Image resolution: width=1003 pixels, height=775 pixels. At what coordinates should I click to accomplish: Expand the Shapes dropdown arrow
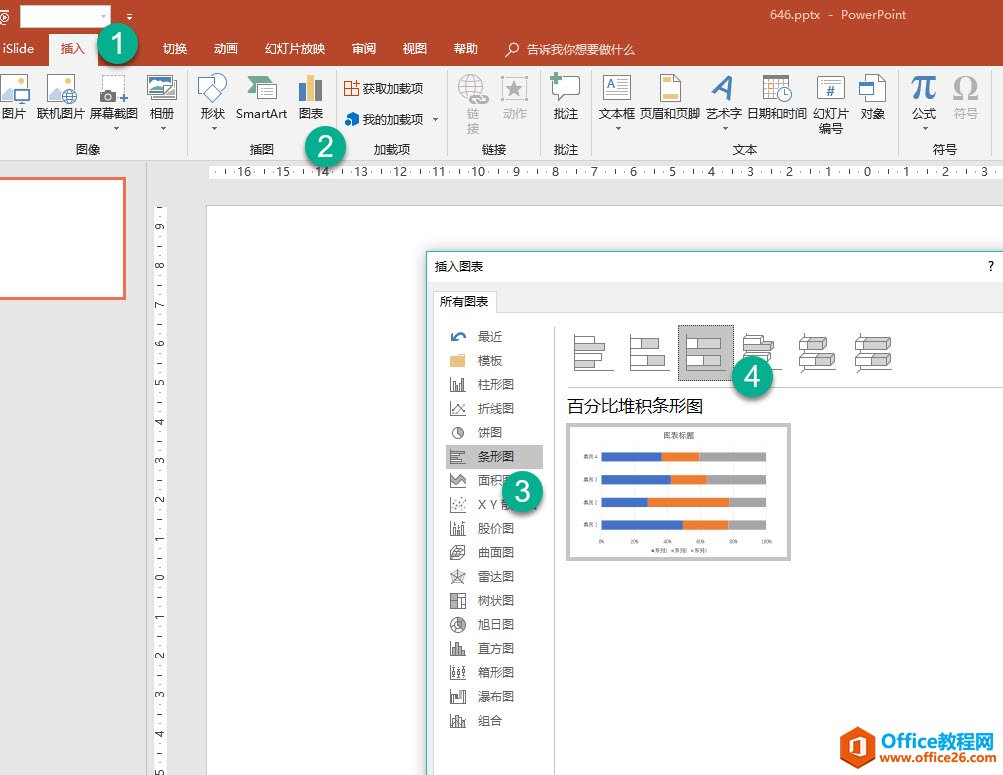pyautogui.click(x=214, y=129)
